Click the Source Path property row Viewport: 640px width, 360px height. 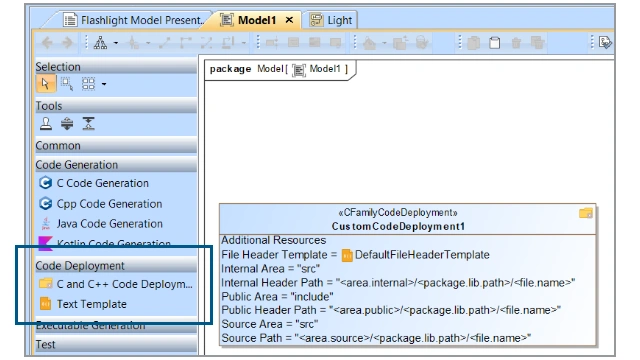pyautogui.click(x=376, y=338)
